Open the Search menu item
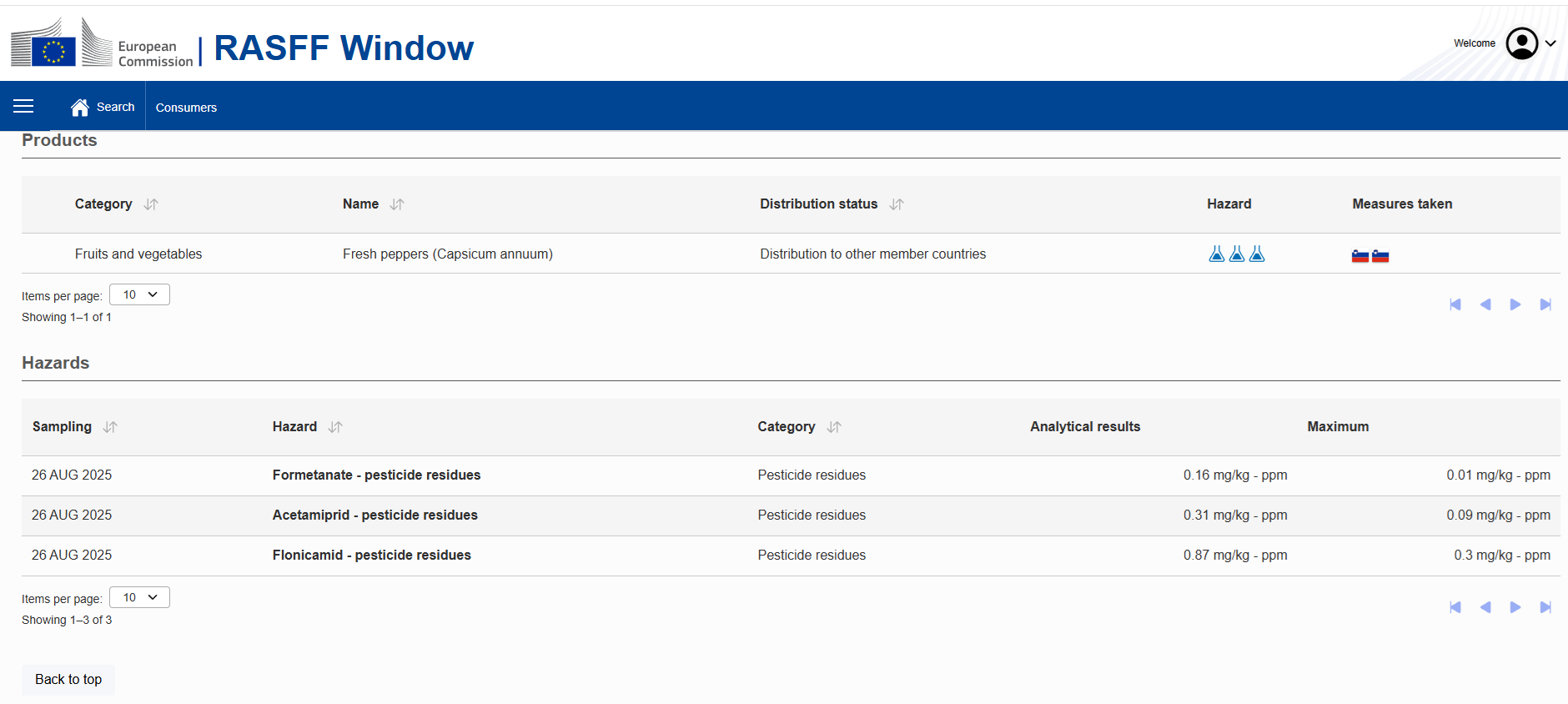Image resolution: width=1568 pixels, height=704 pixels. tap(115, 107)
